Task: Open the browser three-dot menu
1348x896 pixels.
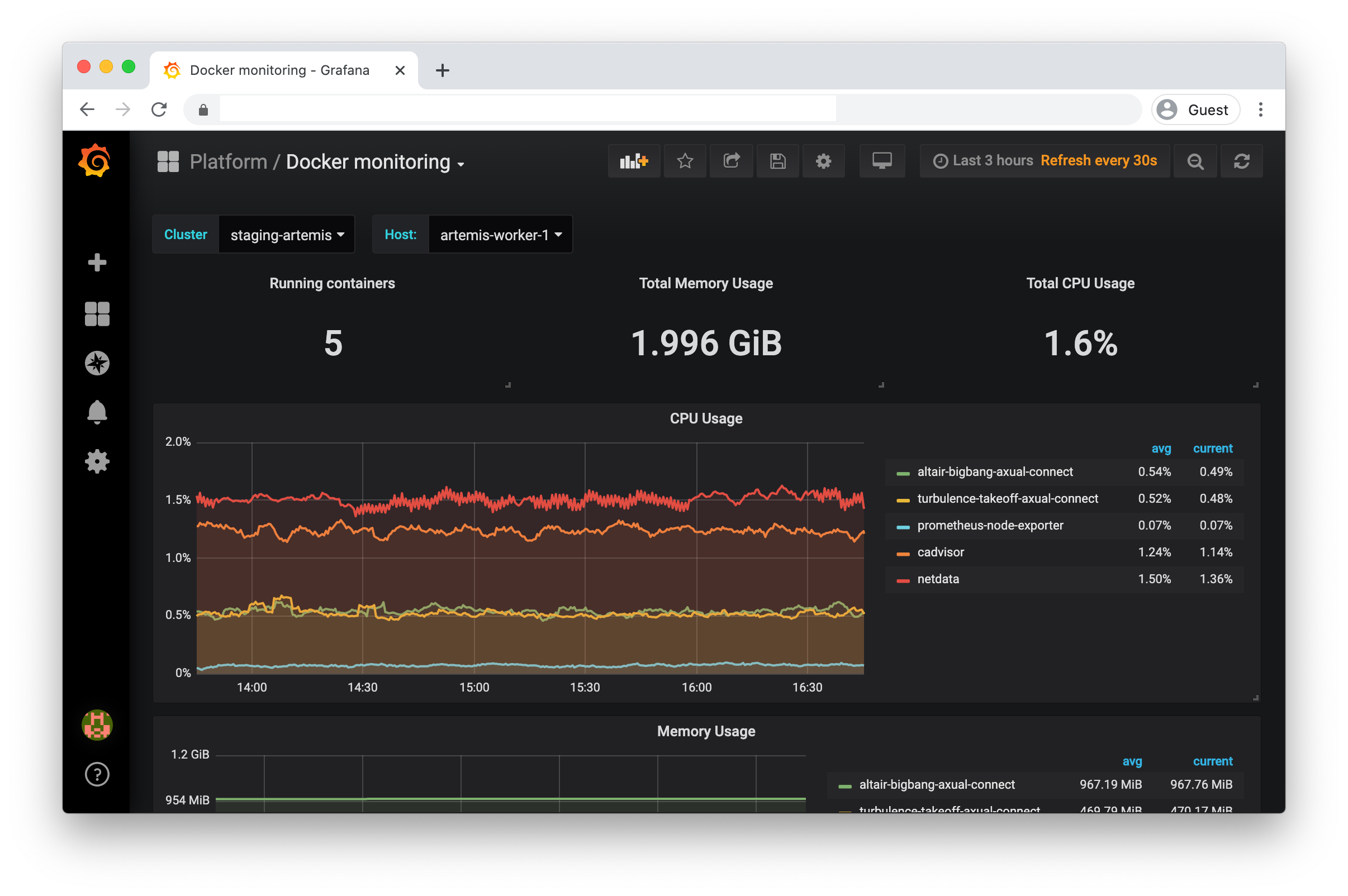Action: point(1260,109)
